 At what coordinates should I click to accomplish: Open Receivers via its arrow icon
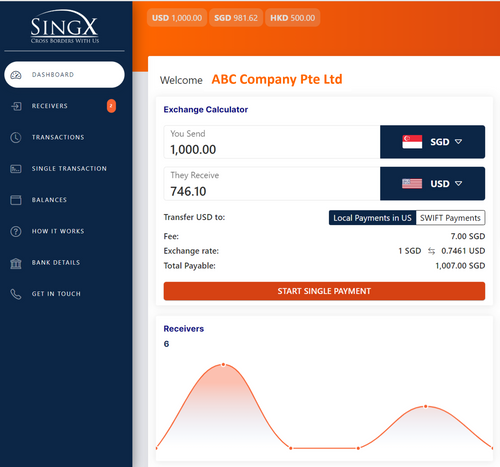(x=16, y=106)
